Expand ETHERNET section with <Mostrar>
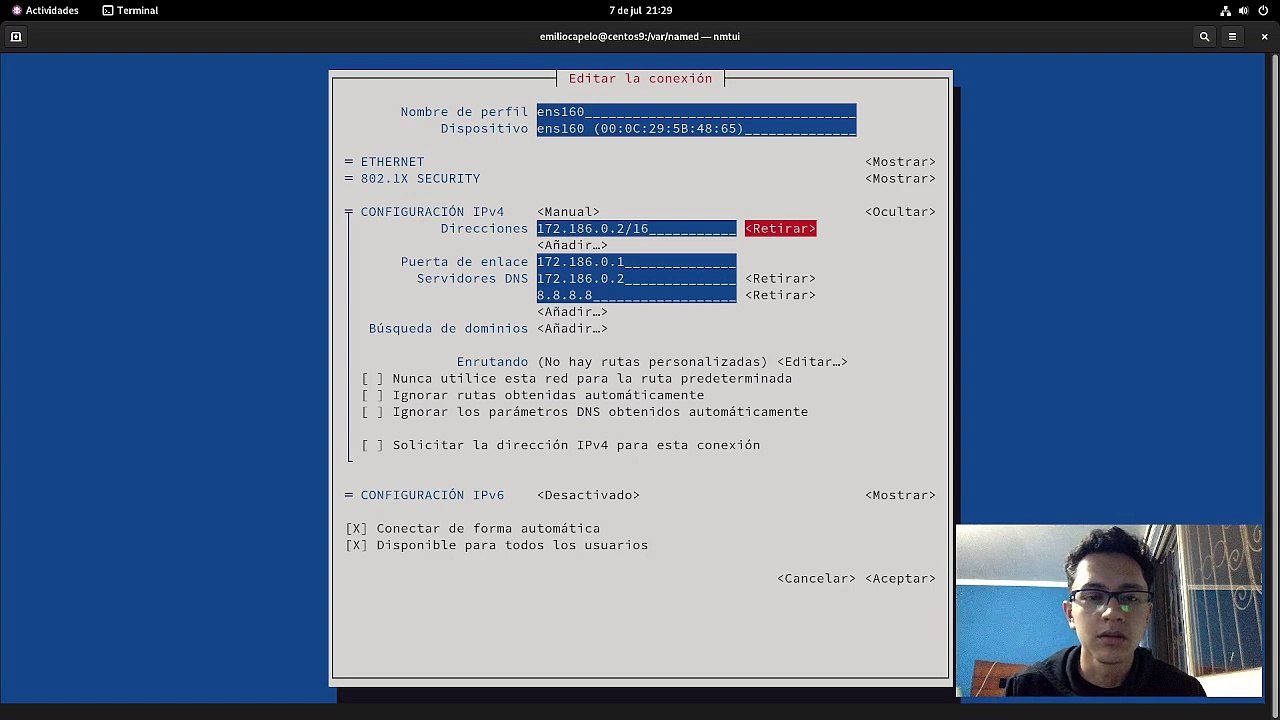The height and width of the screenshot is (720, 1280). tap(900, 162)
